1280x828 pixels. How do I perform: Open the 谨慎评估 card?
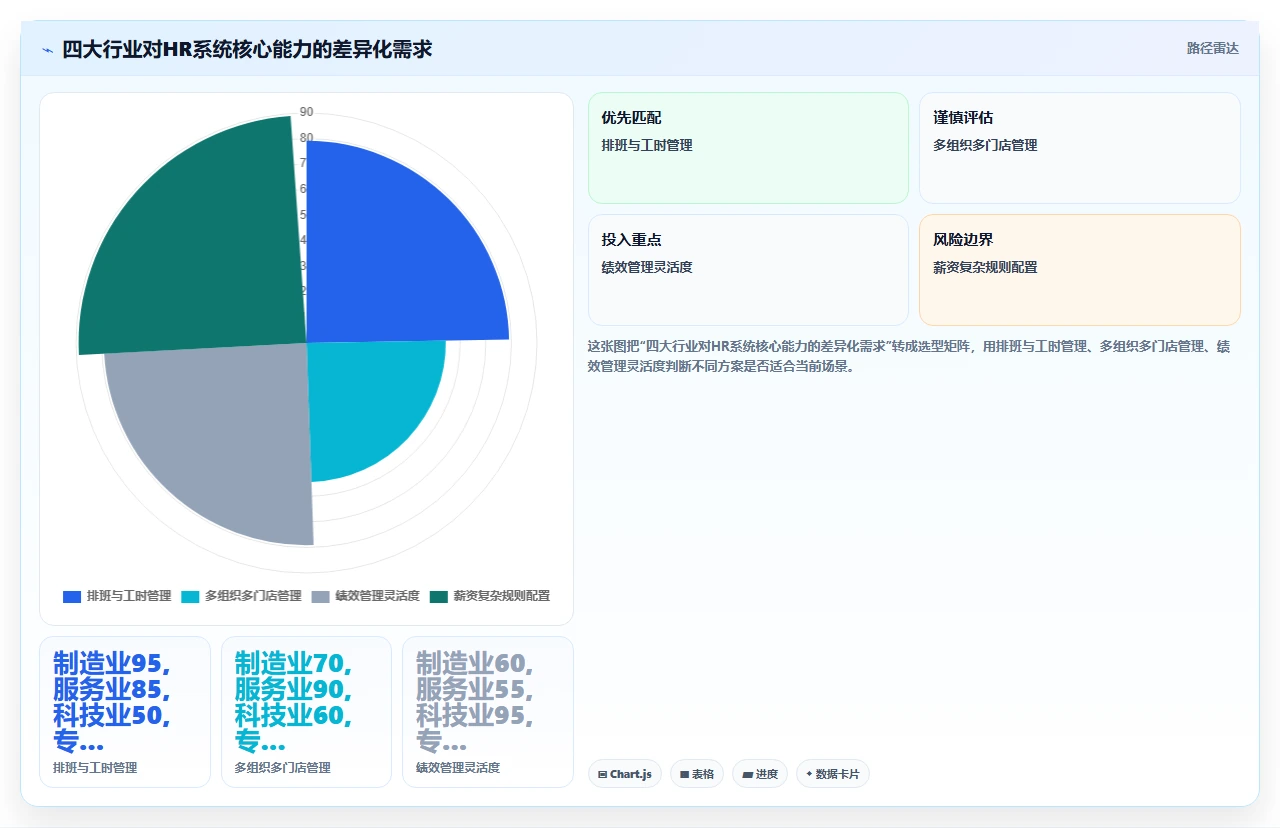[1080, 148]
